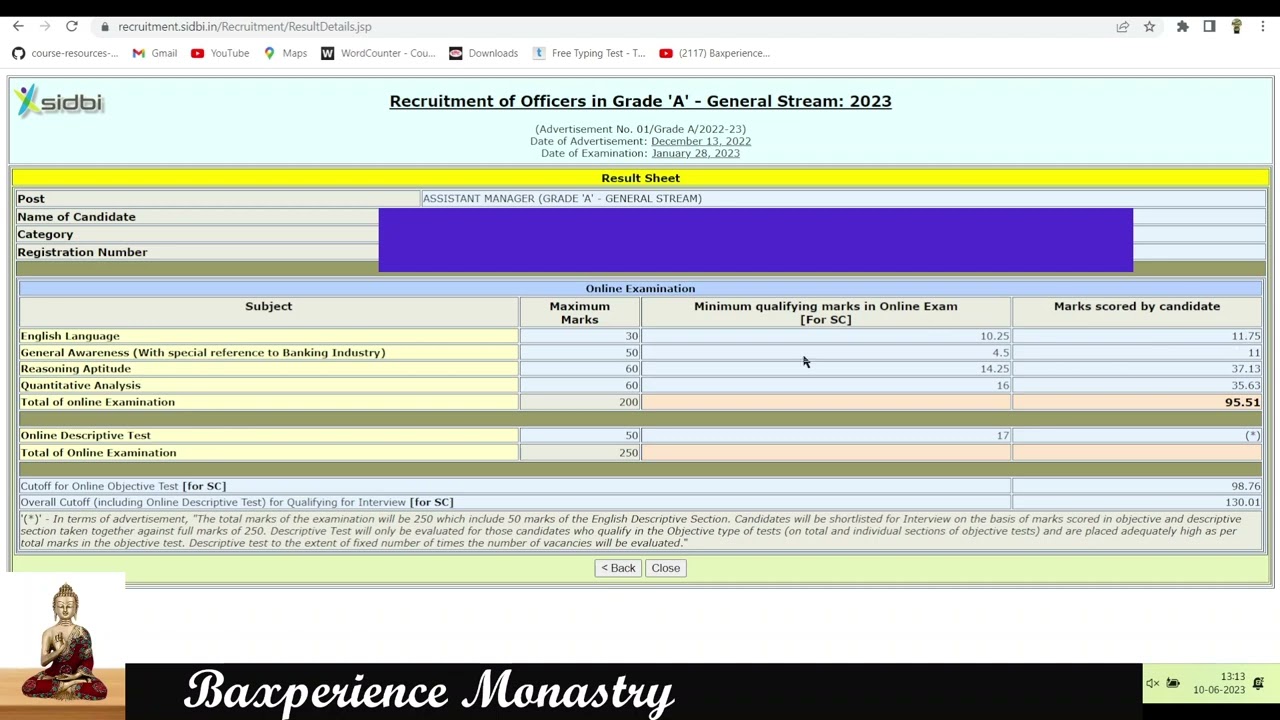Open the Downloads bookmark
This screenshot has height=720, width=1280.
pos(484,53)
